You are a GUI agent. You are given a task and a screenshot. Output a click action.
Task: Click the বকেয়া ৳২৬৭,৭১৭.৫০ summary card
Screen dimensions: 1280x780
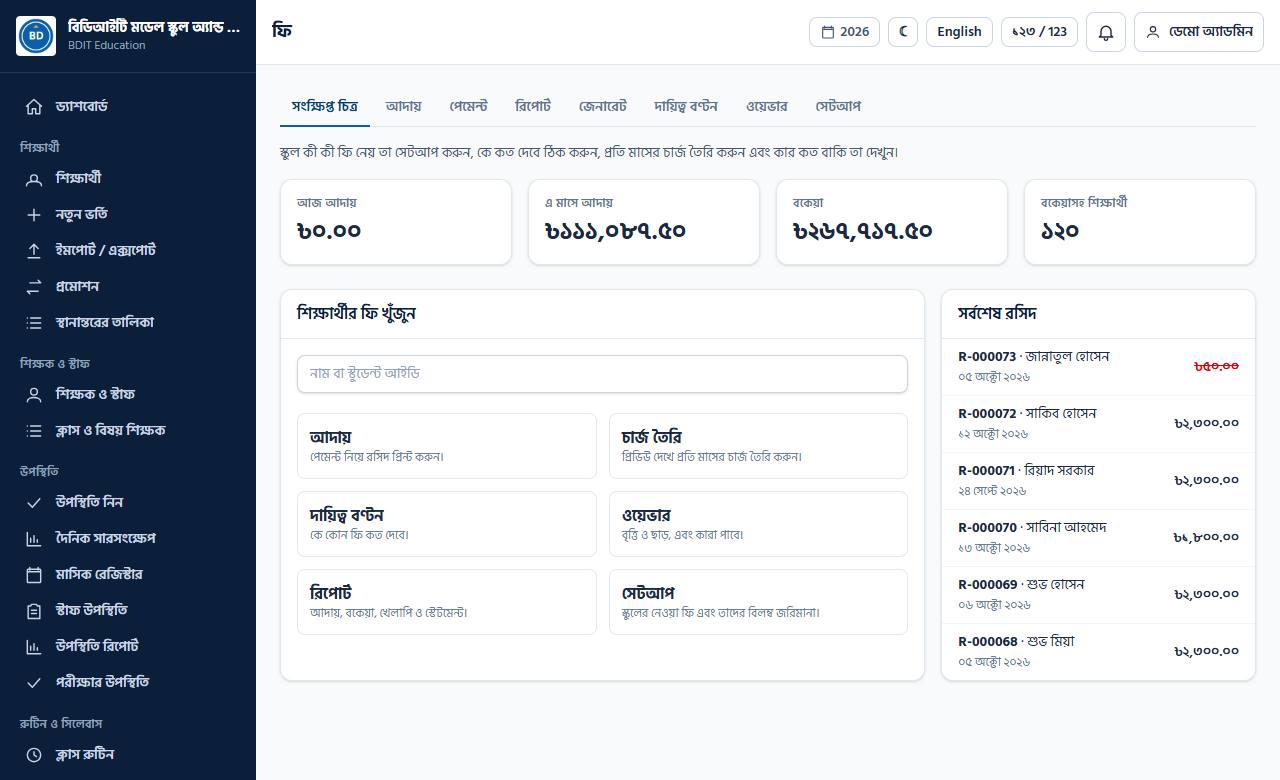tap(892, 222)
